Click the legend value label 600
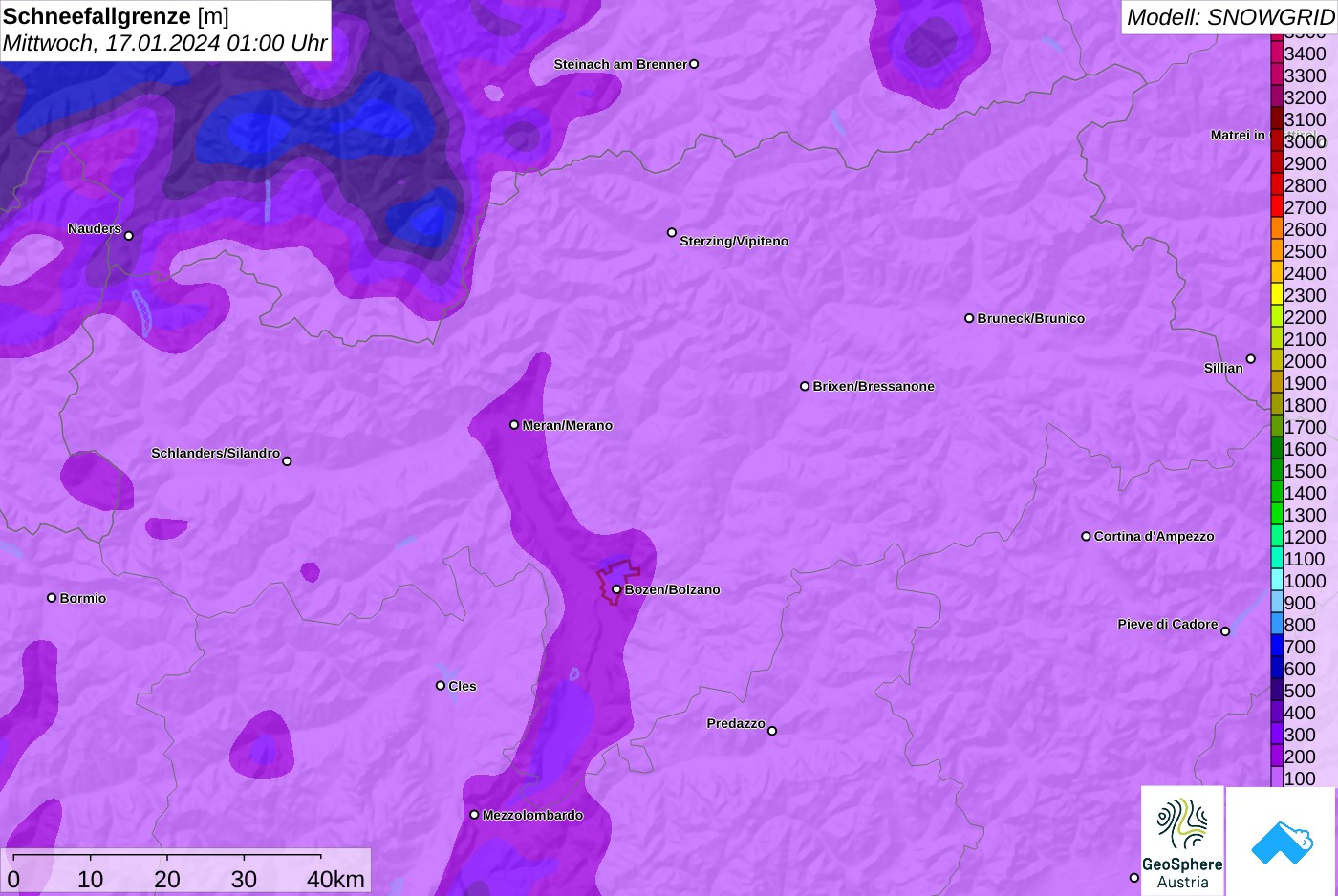 click(x=1300, y=669)
